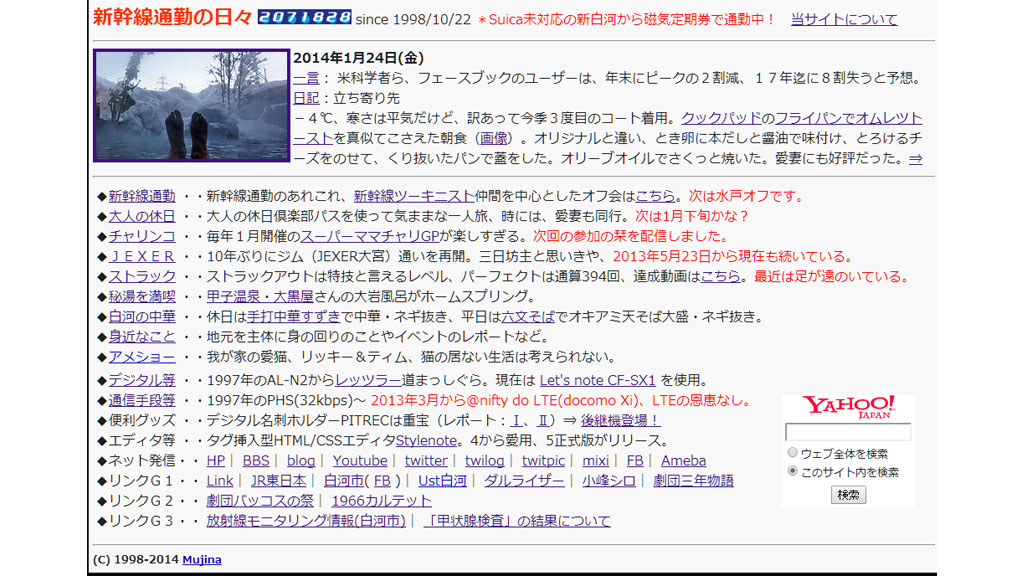Open the 新幹線通勤 category link

142,196
